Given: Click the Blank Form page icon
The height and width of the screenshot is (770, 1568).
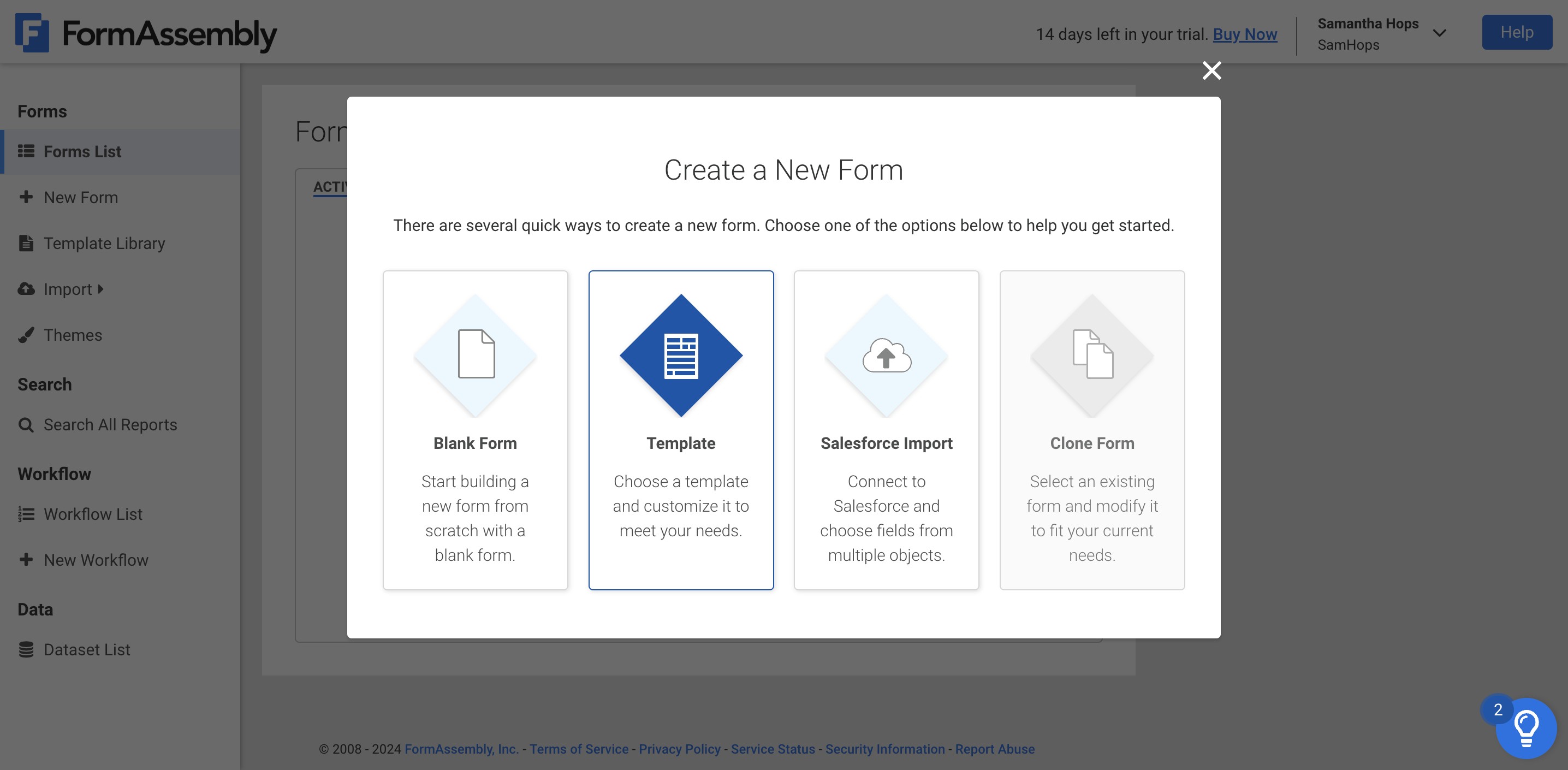Looking at the screenshot, I should click(476, 354).
